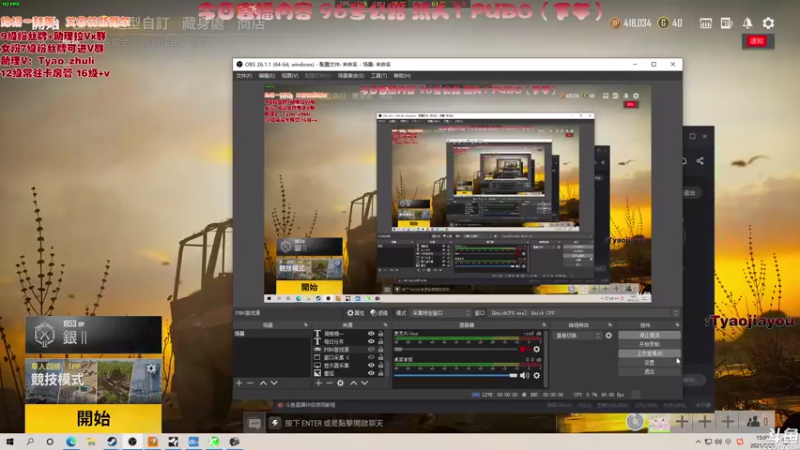Open the 场景集合(S) menu in OBS
Image resolution: width=800 pixels, height=450 pixels.
coord(351,76)
